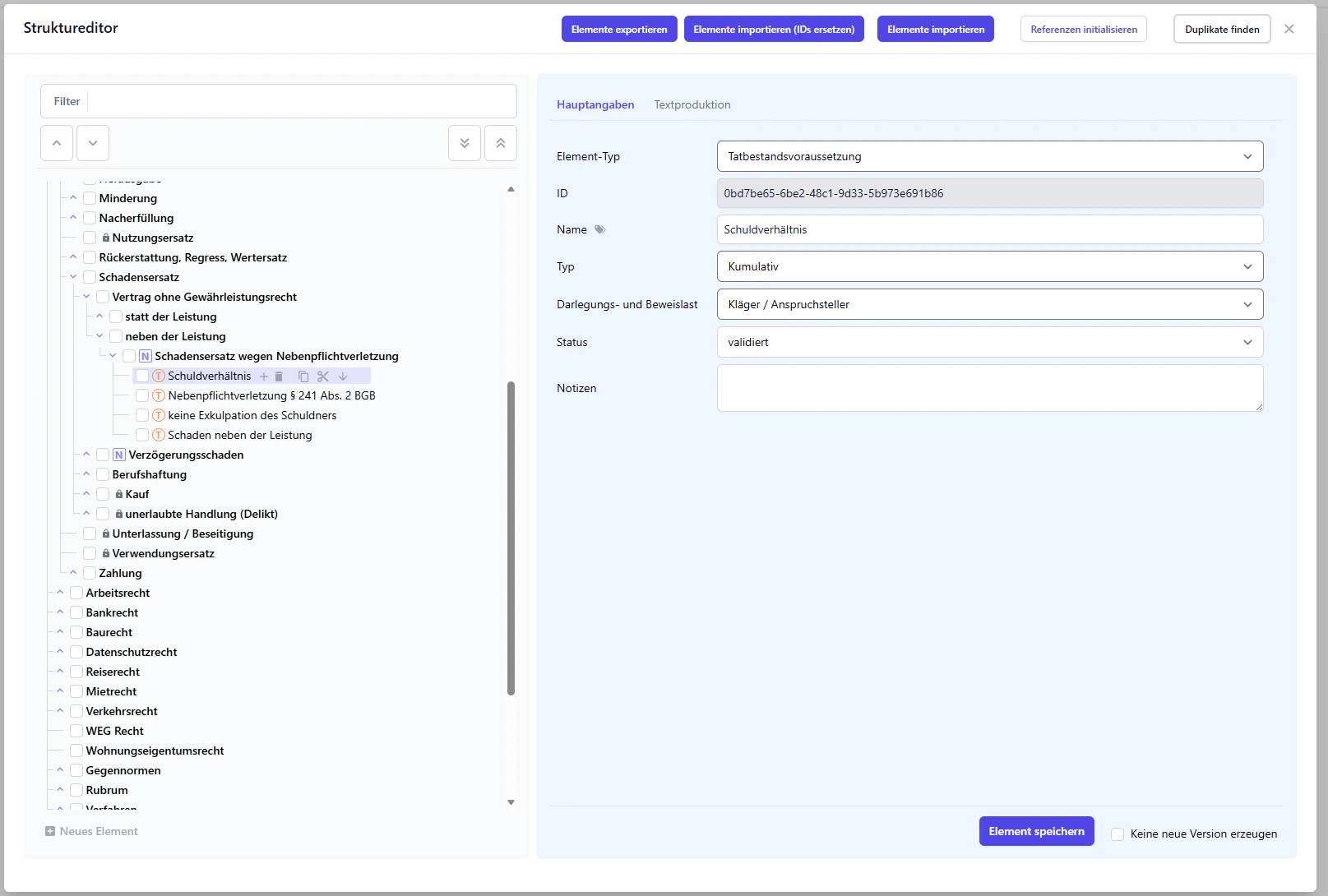Select Rückerstattung, Regress, Wertersatz row

[193, 257]
